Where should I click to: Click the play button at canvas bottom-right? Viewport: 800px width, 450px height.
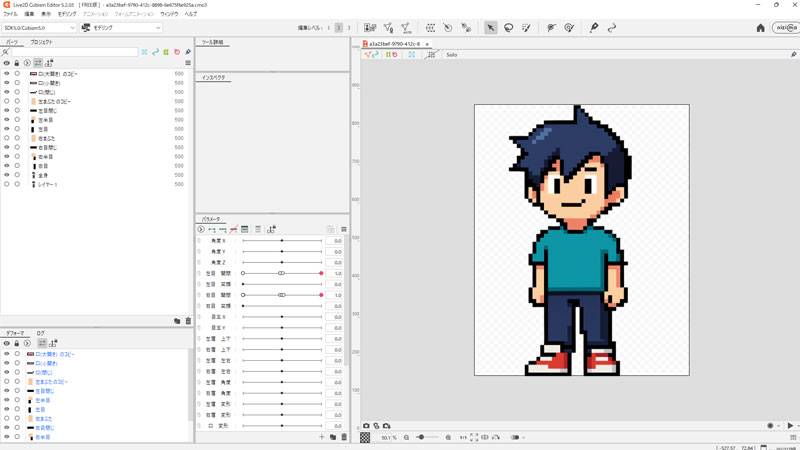pyautogui.click(x=790, y=426)
